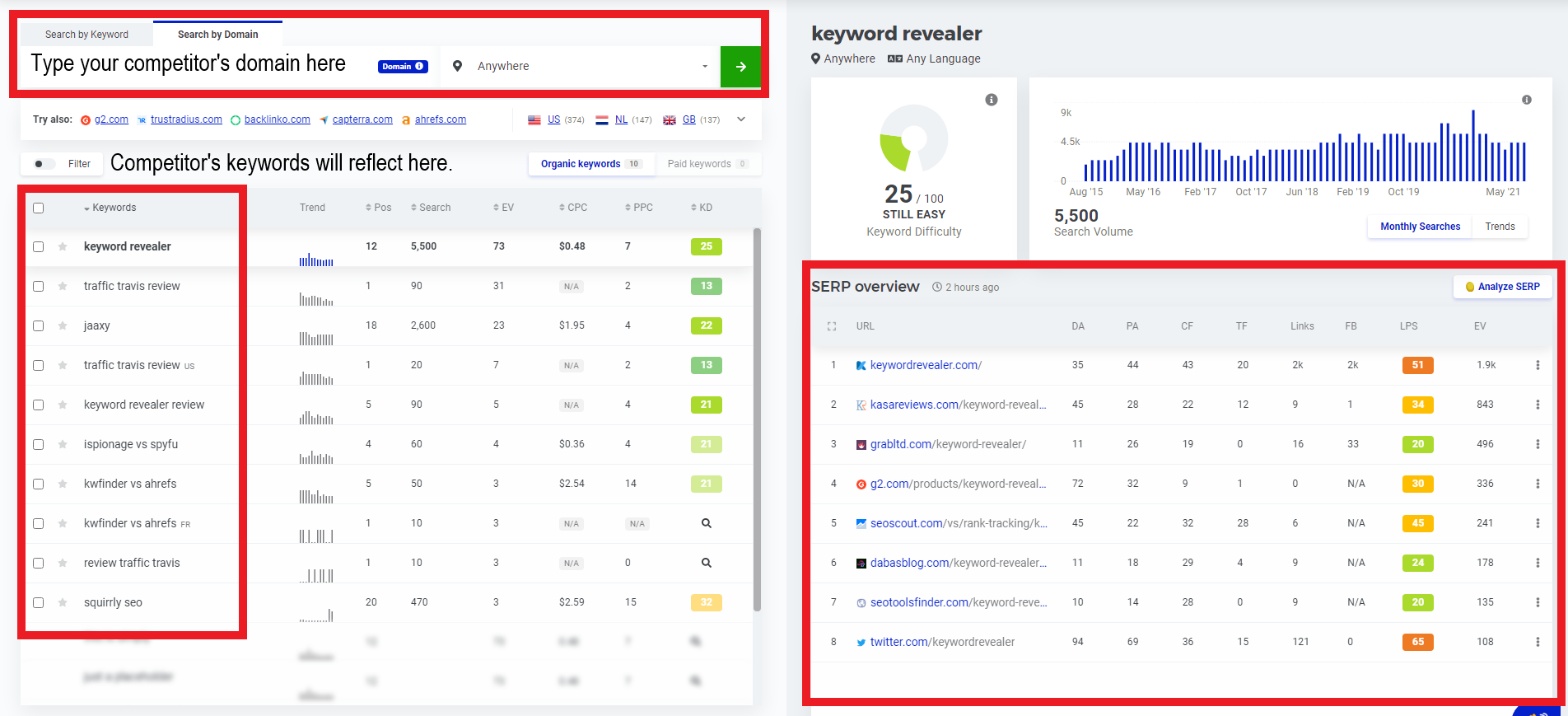This screenshot has height=716, width=1568.
Task: Sort by Pos column
Action: tap(379, 208)
